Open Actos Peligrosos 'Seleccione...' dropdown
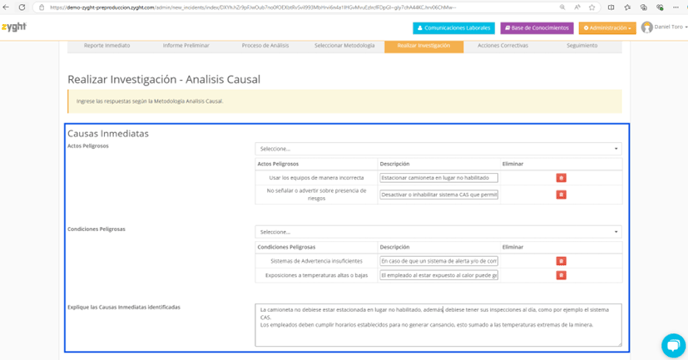Viewport: 688px width, 360px height. click(438, 149)
